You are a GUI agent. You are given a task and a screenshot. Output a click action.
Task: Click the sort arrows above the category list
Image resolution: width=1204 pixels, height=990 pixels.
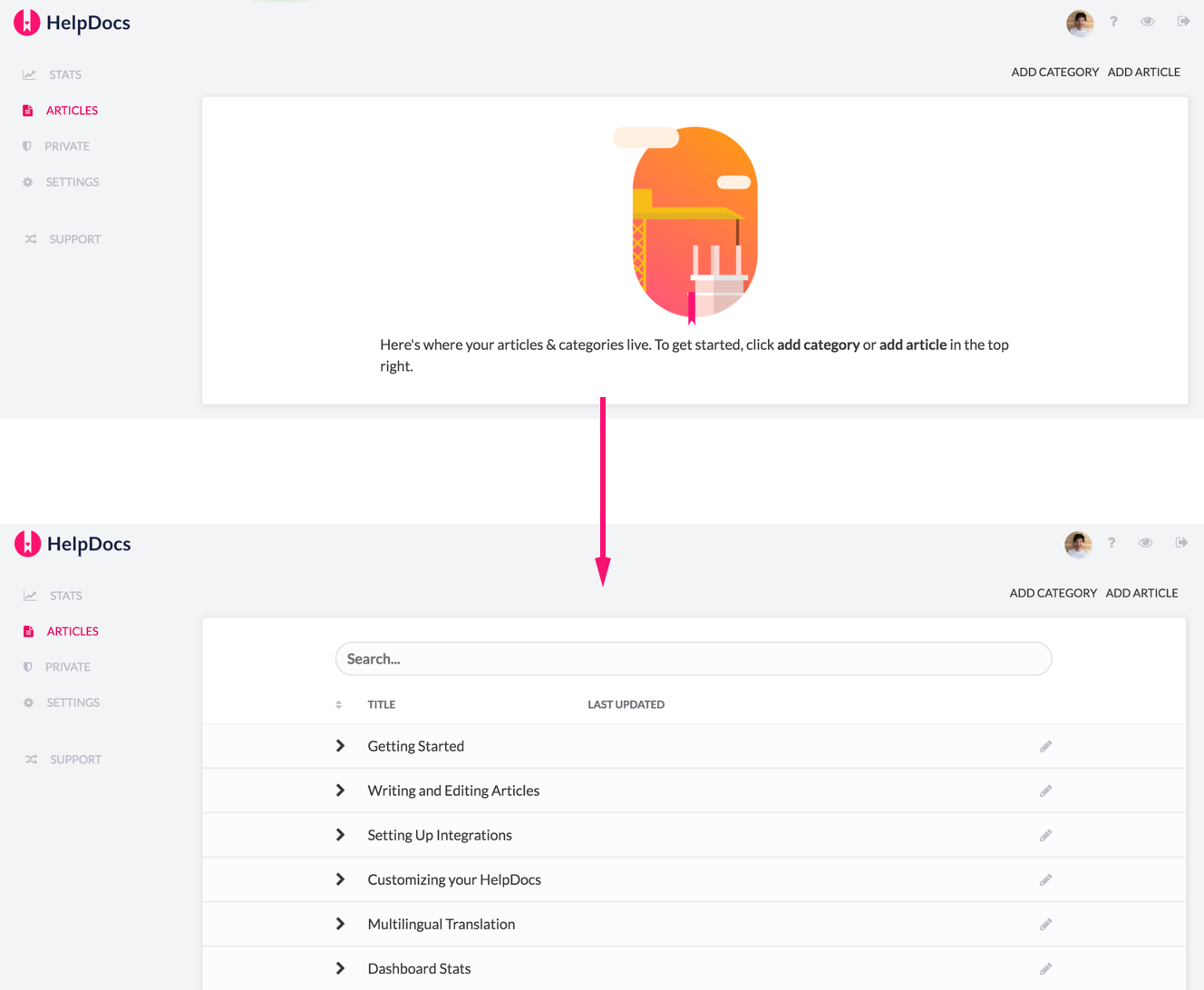339,704
